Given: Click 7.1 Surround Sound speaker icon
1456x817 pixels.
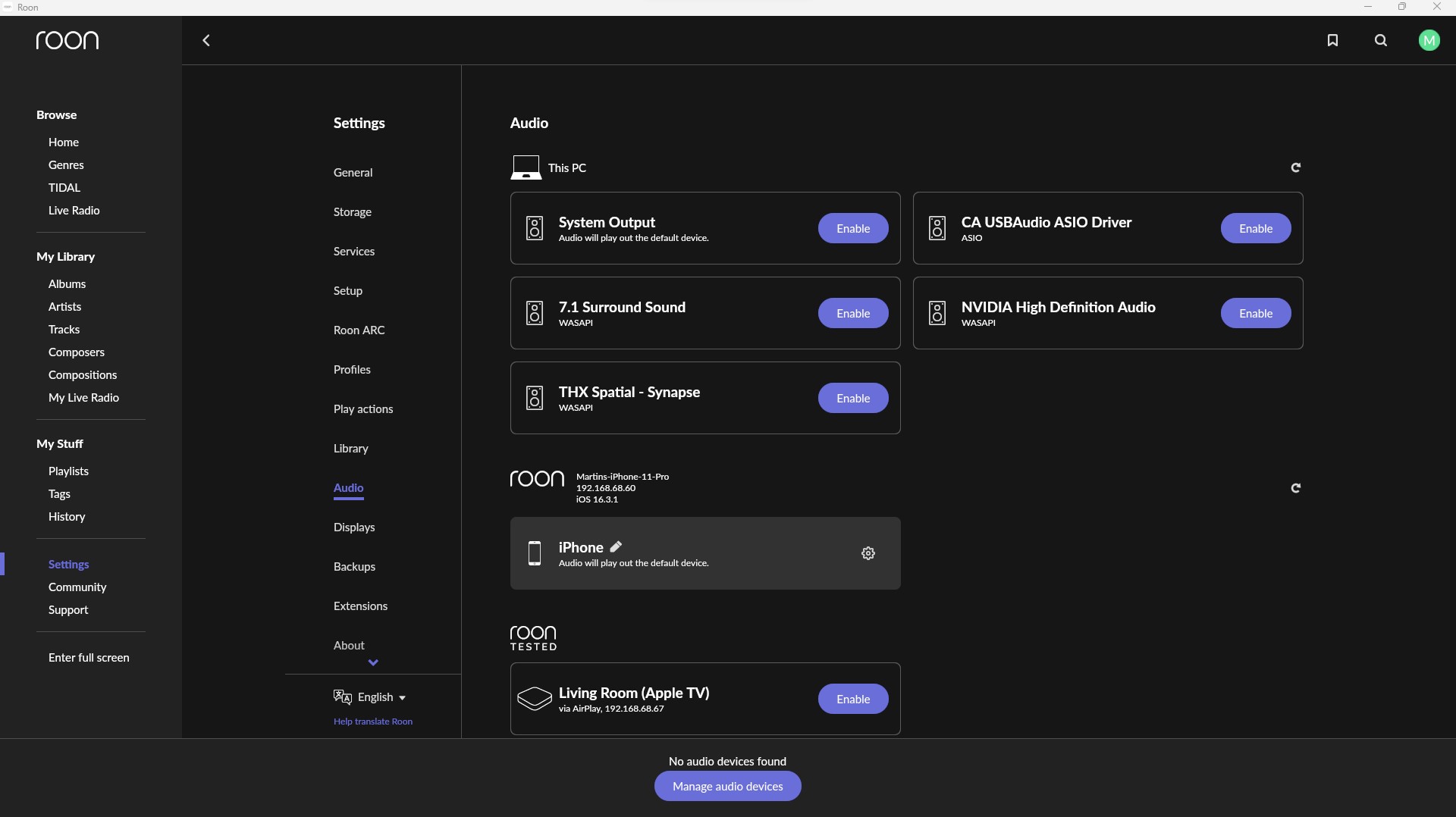Looking at the screenshot, I should pos(535,313).
